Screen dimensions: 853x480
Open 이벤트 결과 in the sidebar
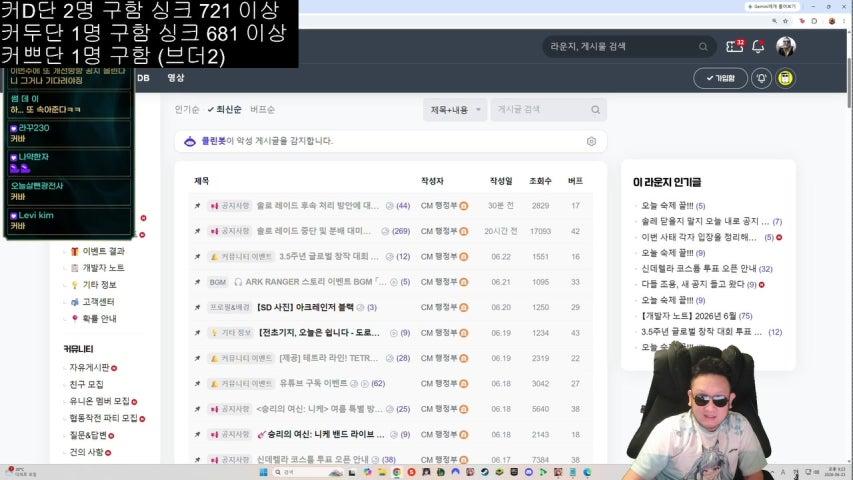click(x=103, y=251)
